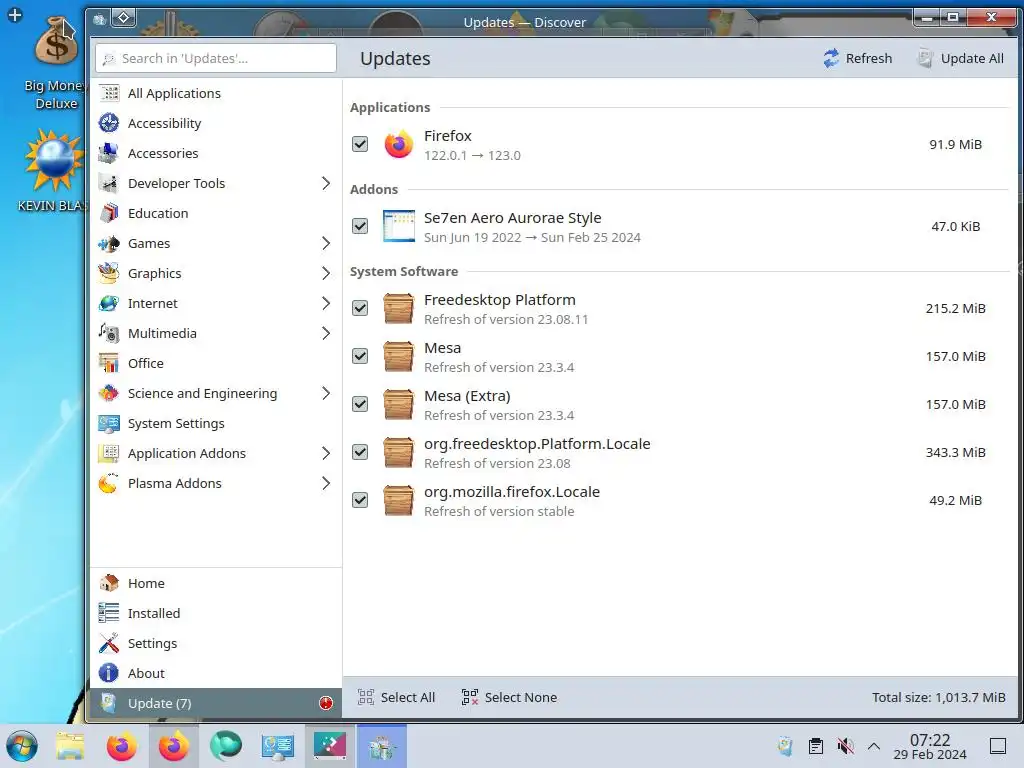Click the add widget plus desktop corner button
This screenshot has width=1024, height=768.
click(14, 14)
